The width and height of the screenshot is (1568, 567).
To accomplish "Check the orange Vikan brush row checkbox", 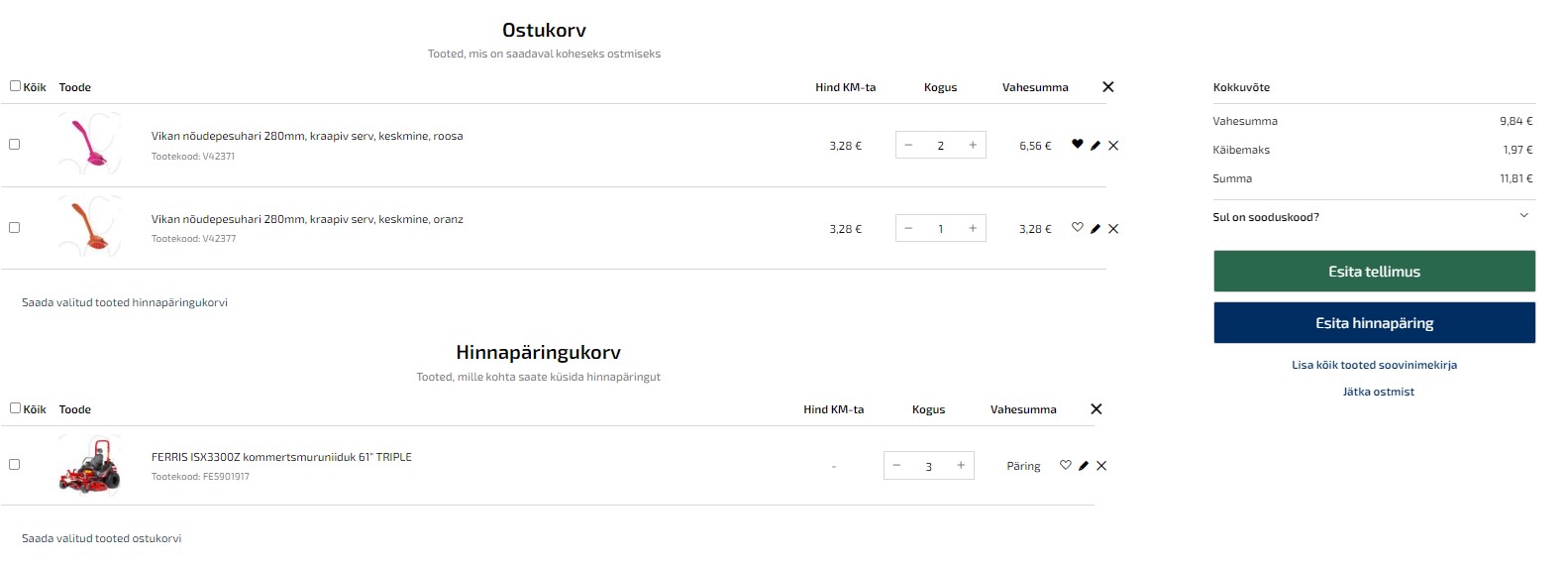I will click(14, 228).
